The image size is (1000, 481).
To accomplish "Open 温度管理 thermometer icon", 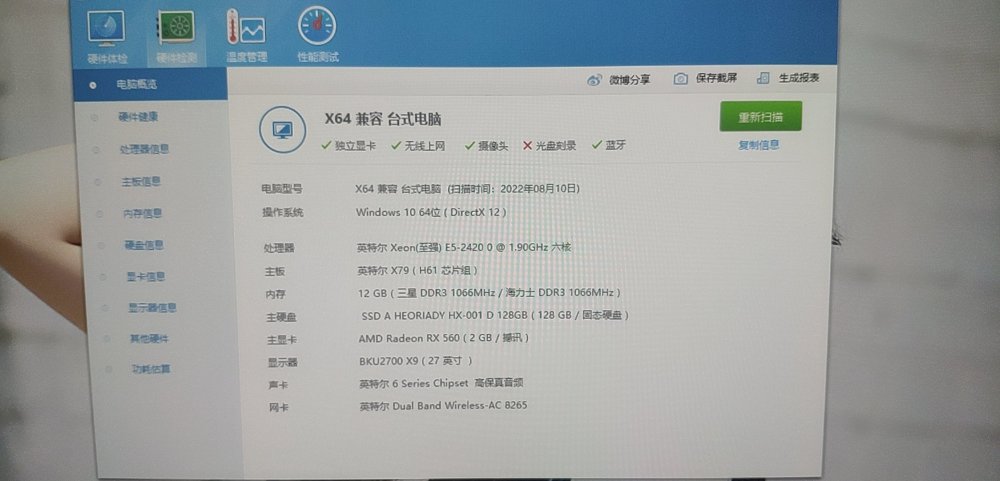I will point(246,27).
